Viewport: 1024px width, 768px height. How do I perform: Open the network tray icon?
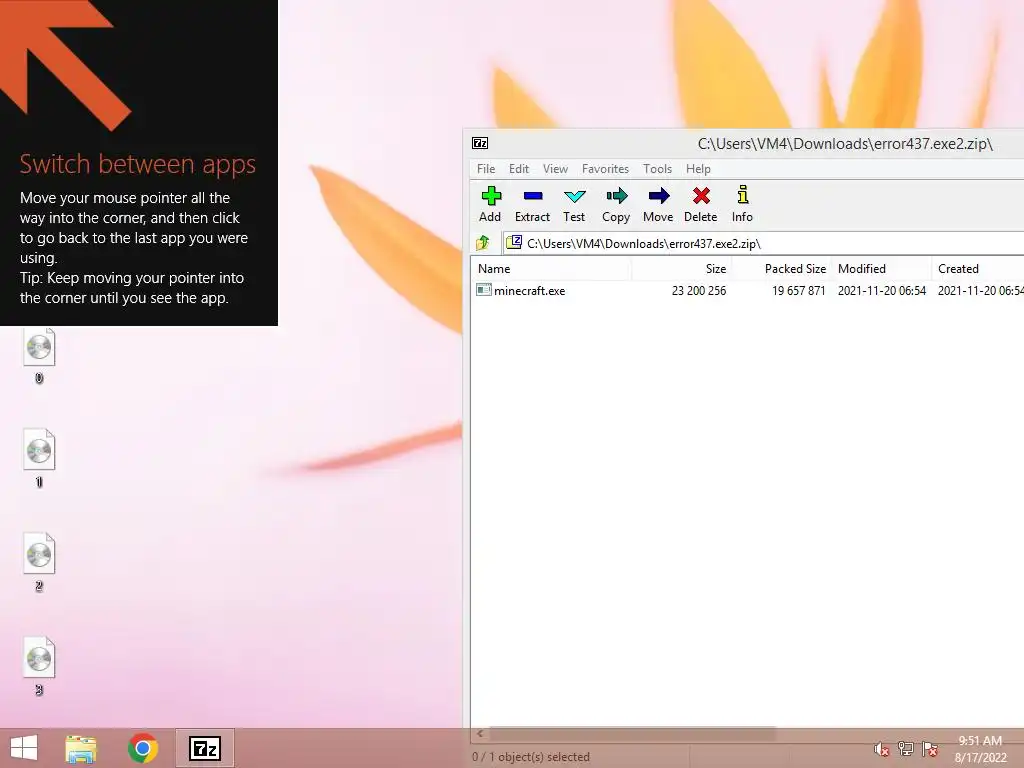click(x=906, y=749)
